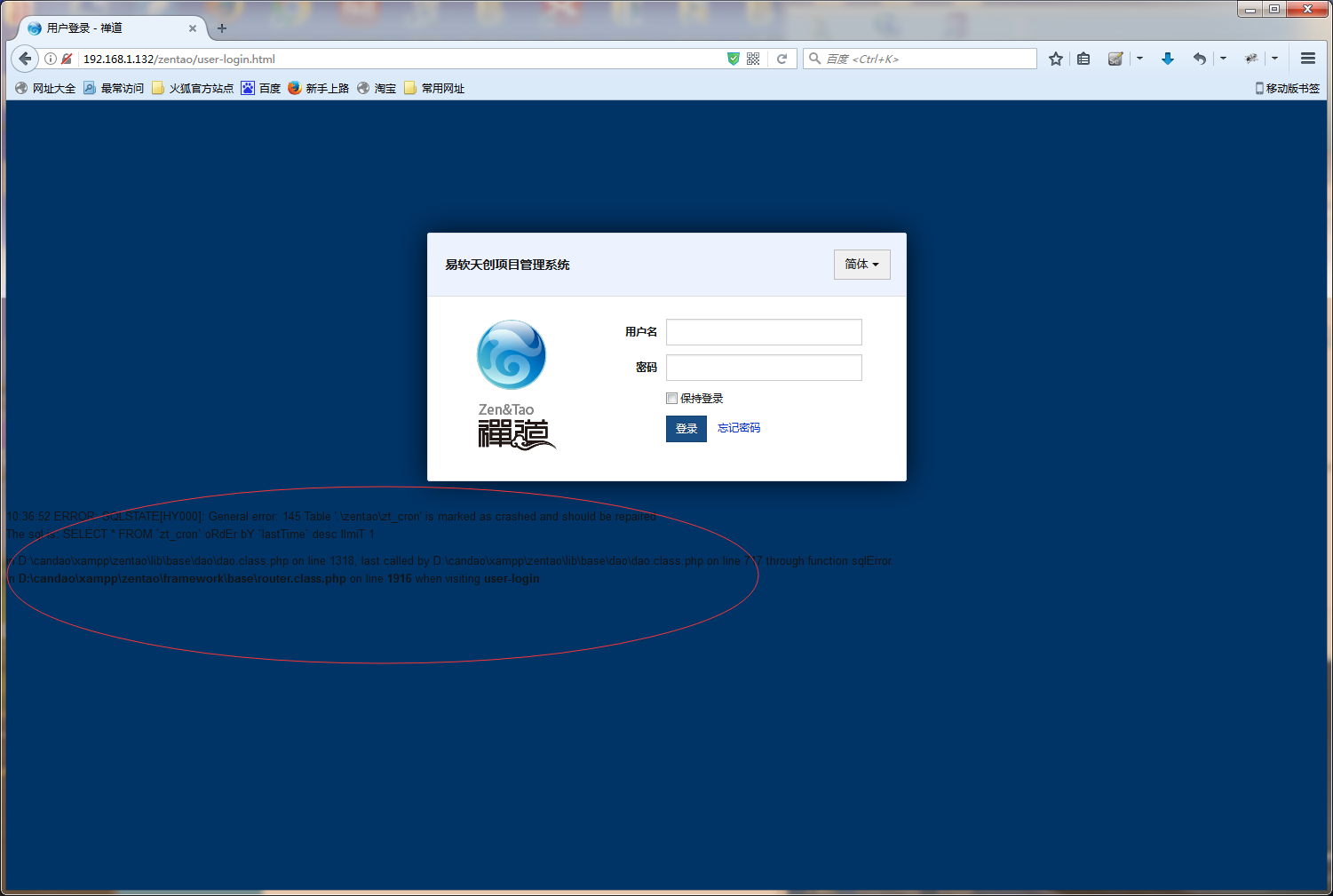Click the note-with-pencil toolbar icon

[1115, 59]
